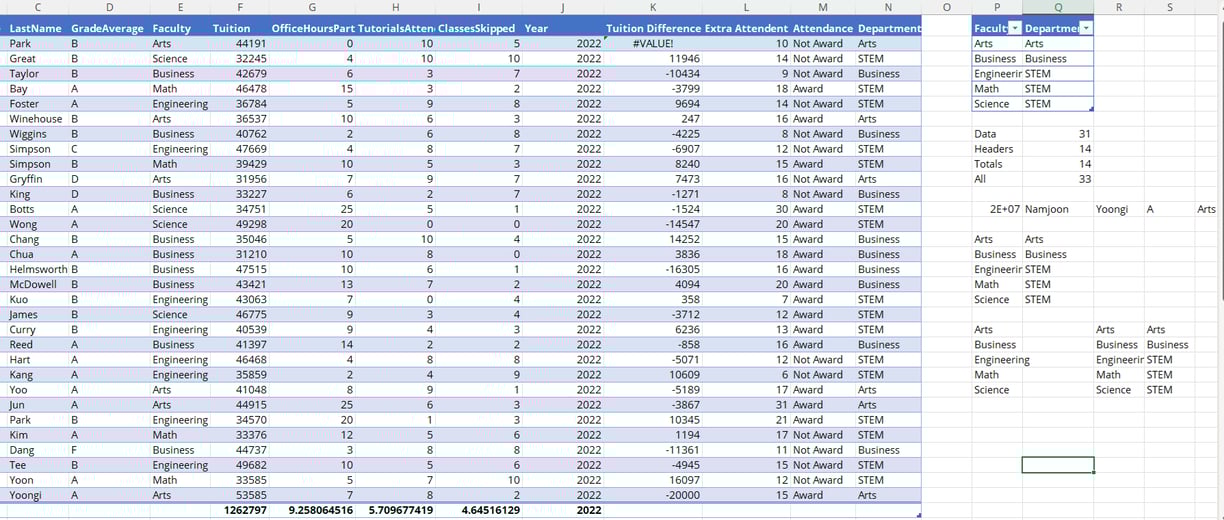Select the All label cell
This screenshot has height=520, width=1224.
997,179
